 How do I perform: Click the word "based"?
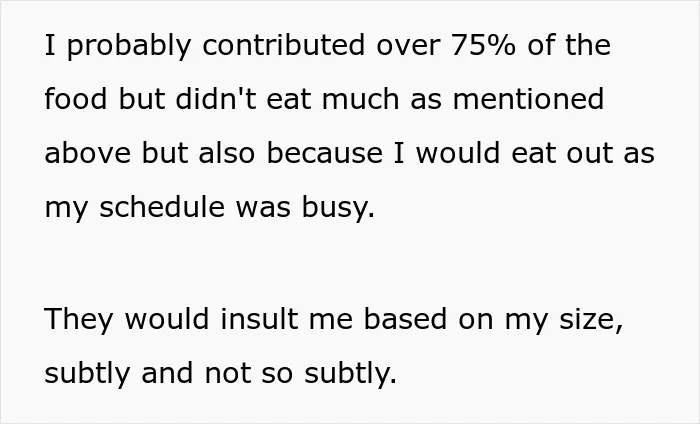click(x=405, y=319)
